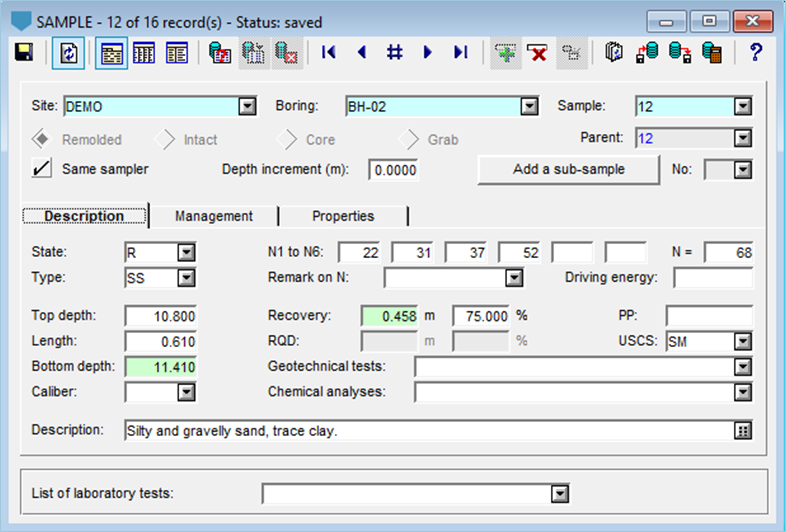This screenshot has height=532, width=786.
Task: Click the Bottom depth field
Action: [x=160, y=367]
